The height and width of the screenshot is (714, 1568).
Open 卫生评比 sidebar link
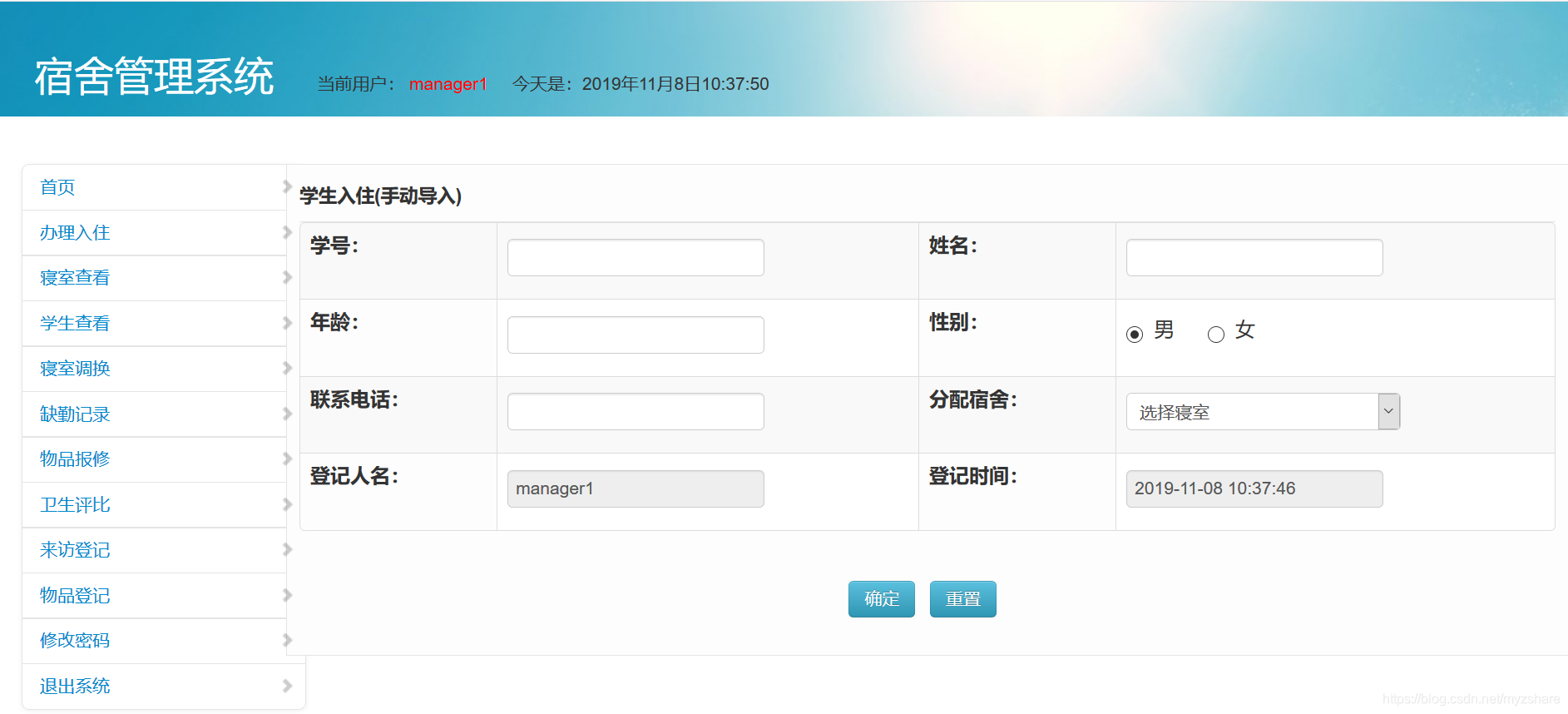coord(75,505)
